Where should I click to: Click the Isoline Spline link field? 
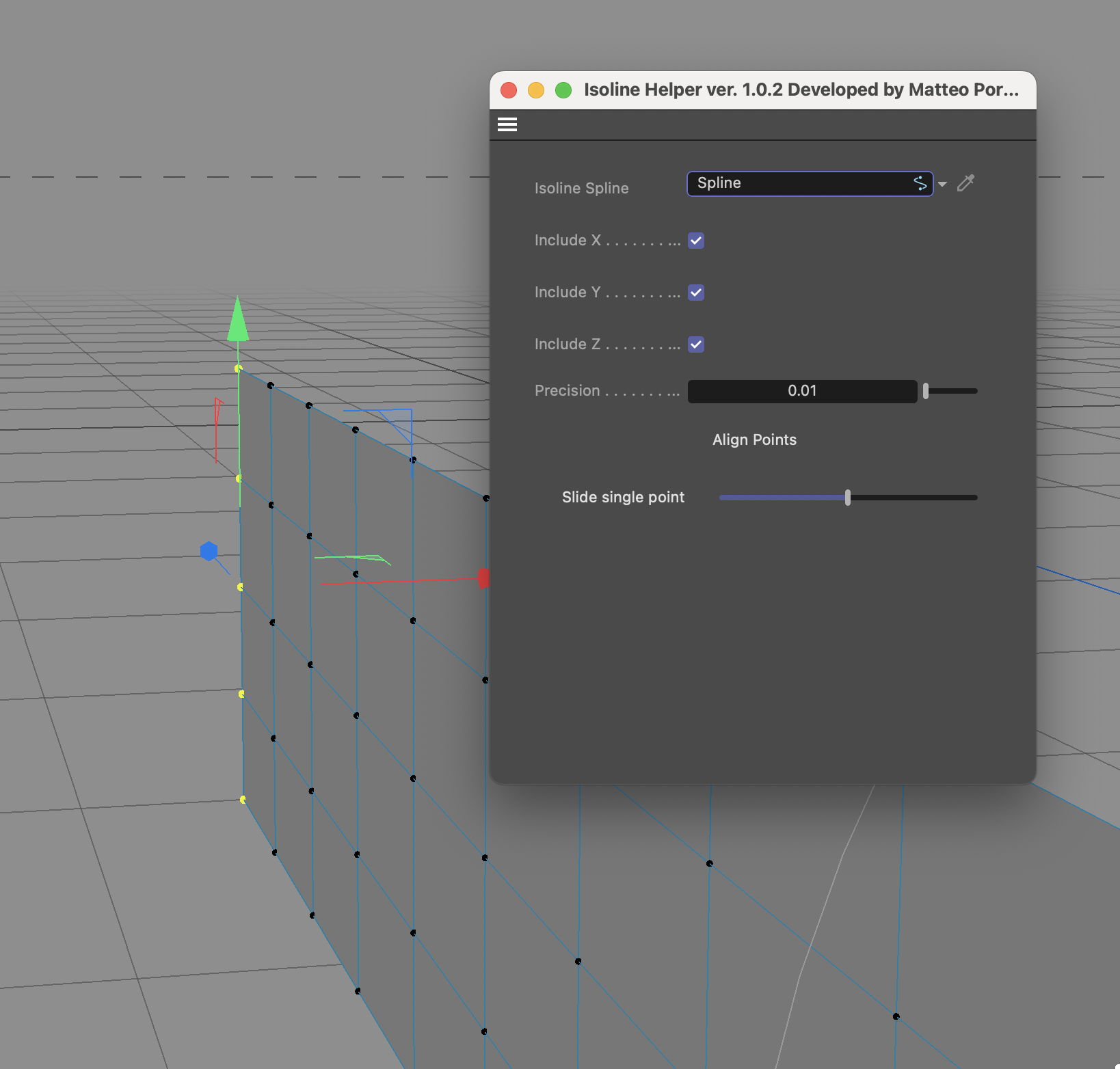[810, 183]
